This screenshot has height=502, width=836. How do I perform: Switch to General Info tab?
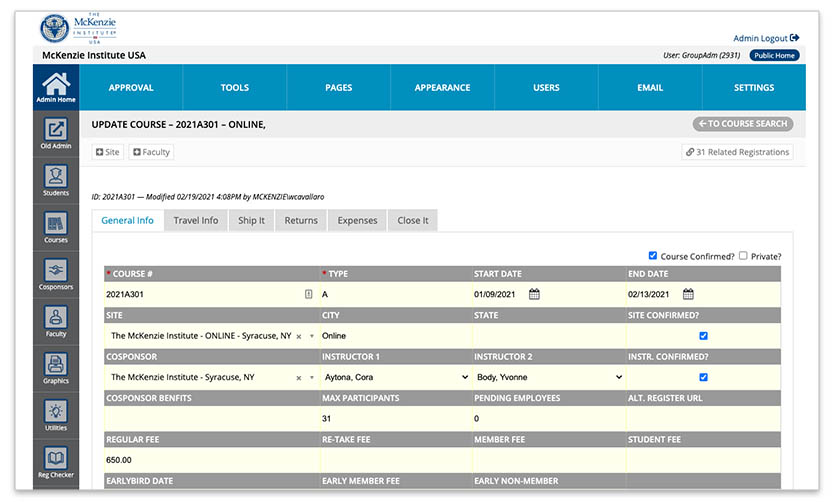(x=127, y=220)
